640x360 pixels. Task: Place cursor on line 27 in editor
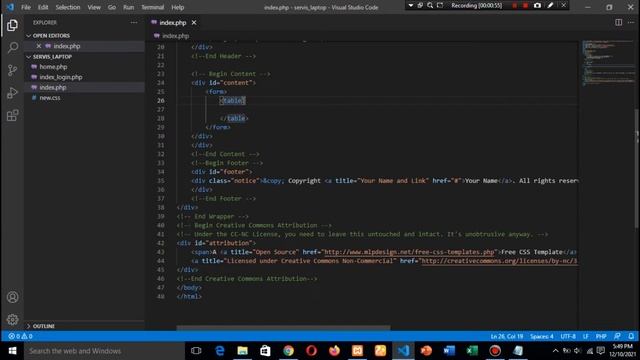tap(377, 109)
